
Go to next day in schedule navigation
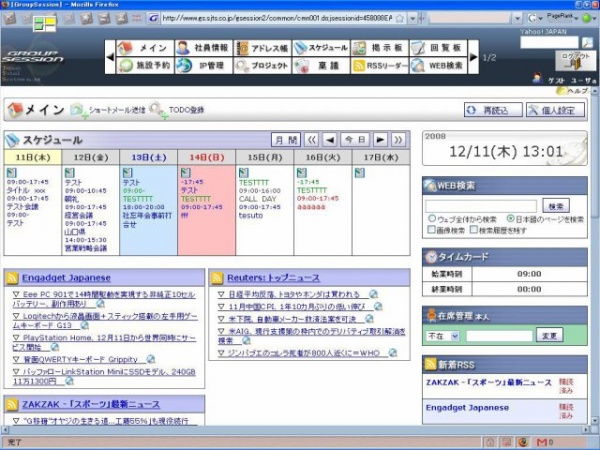381,140
